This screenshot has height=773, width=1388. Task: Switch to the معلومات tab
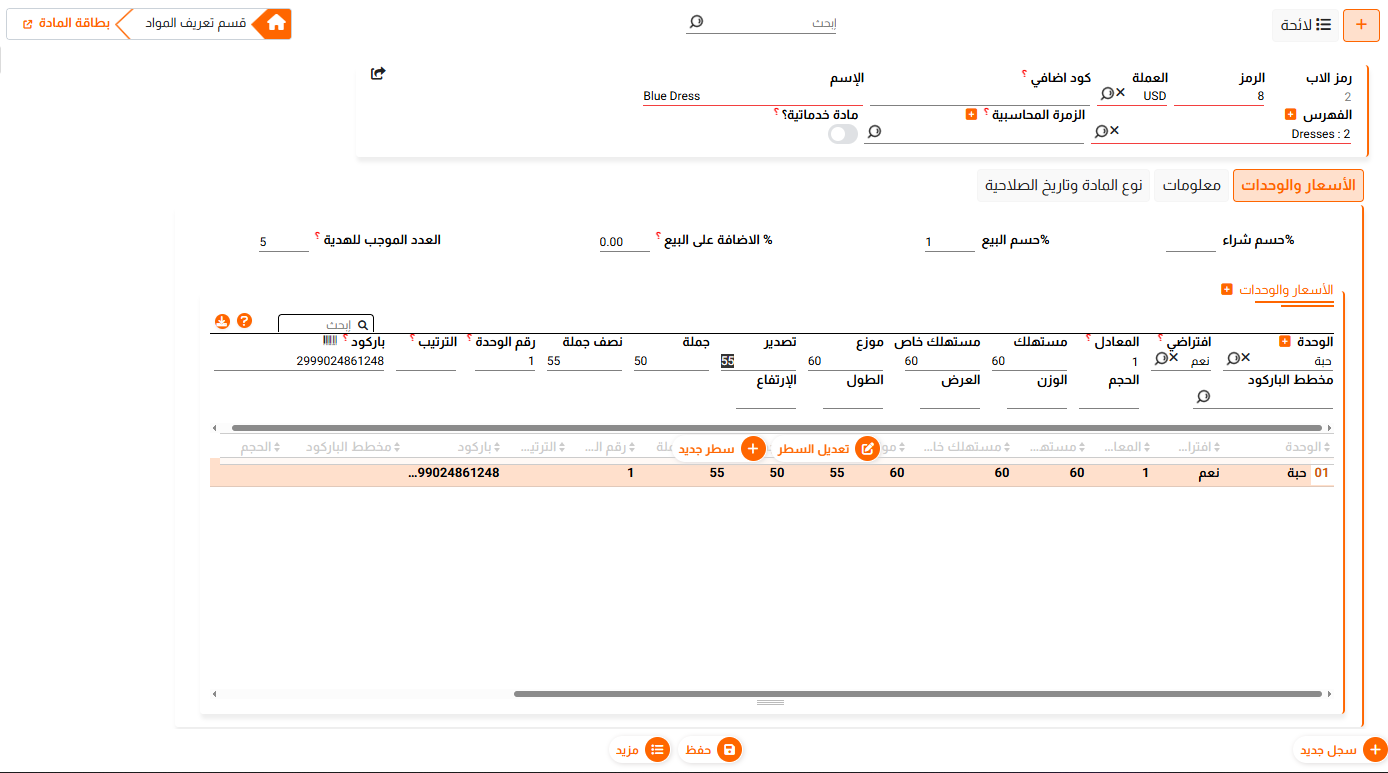coord(1190,186)
